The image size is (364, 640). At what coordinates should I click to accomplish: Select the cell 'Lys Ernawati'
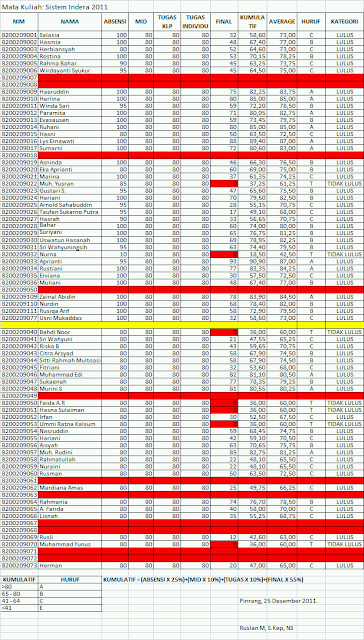70,141
